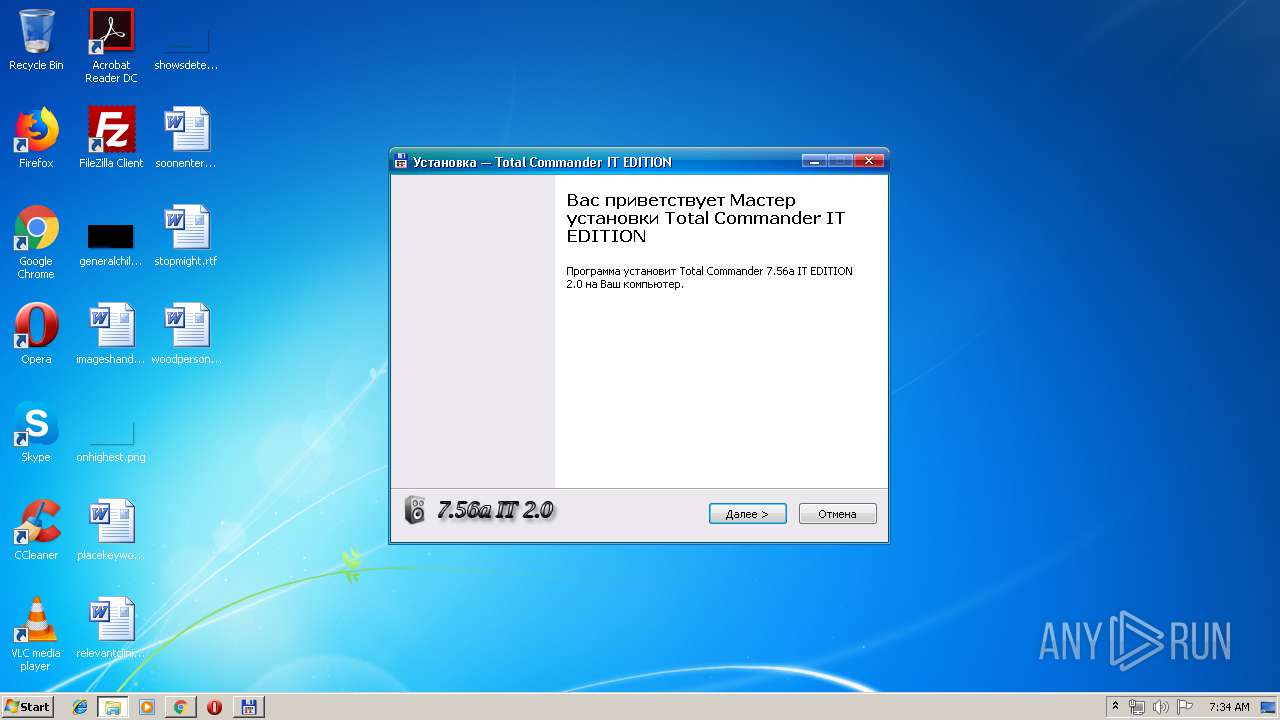Open Chrome from the taskbar

coord(180,707)
